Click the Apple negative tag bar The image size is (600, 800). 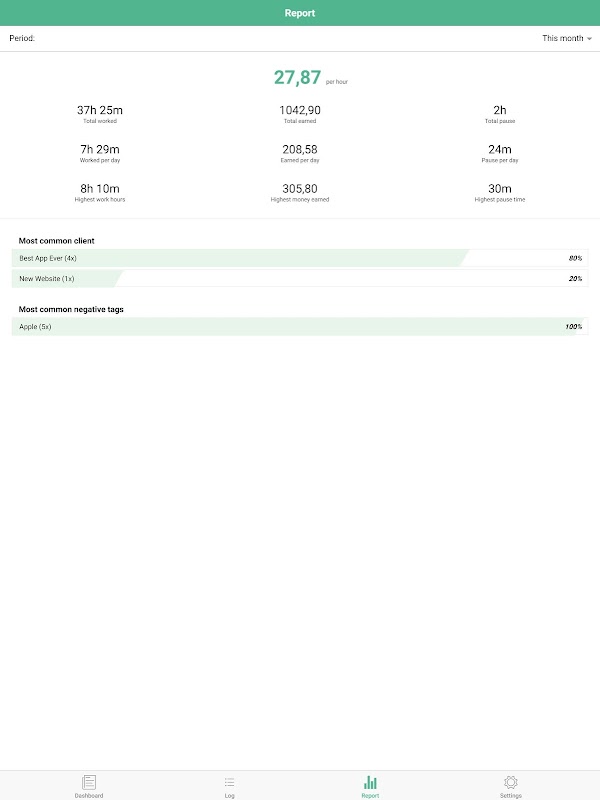300,327
